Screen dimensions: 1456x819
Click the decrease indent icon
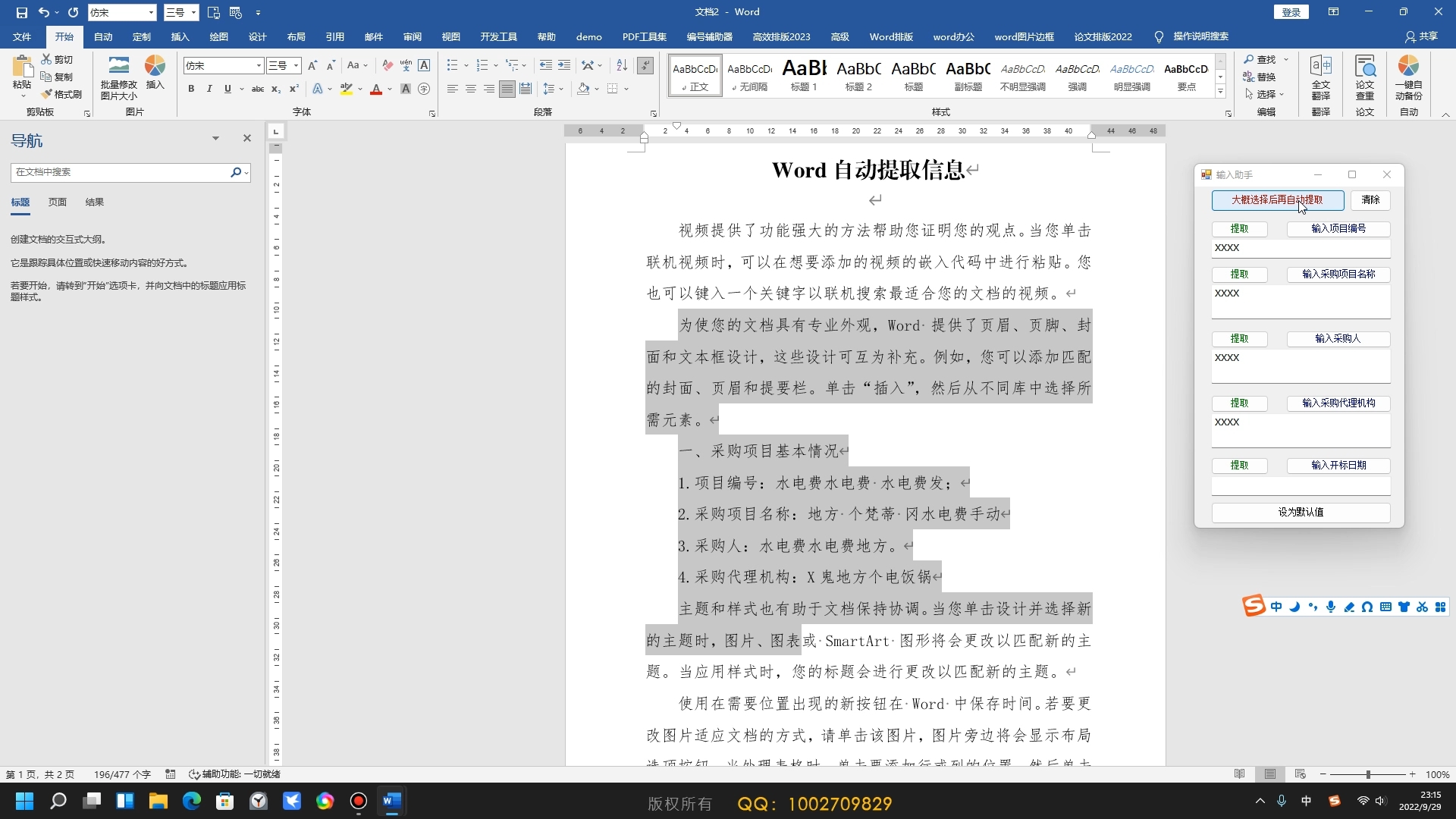[546, 65]
